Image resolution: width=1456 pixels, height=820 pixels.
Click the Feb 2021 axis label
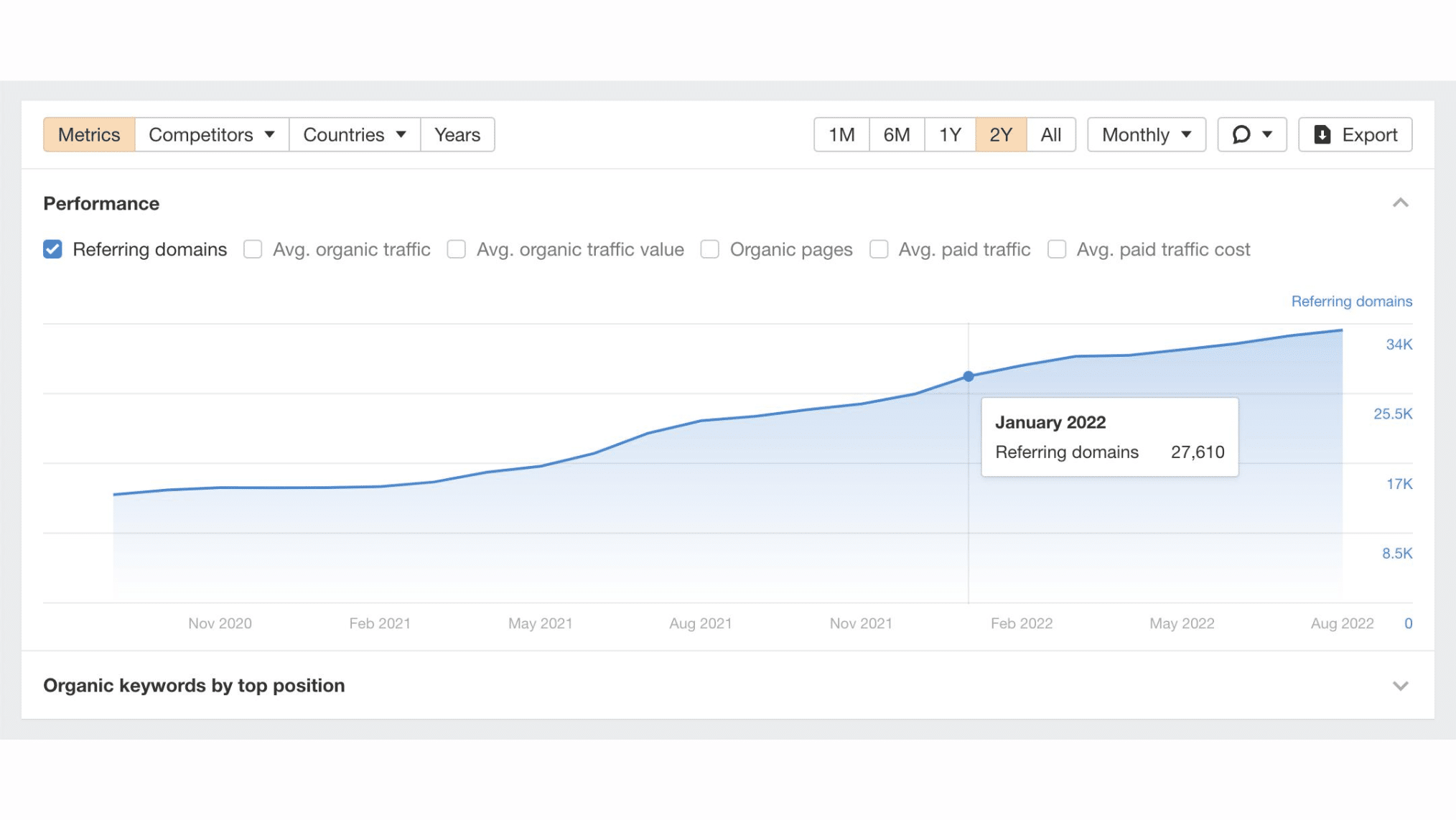coord(380,623)
